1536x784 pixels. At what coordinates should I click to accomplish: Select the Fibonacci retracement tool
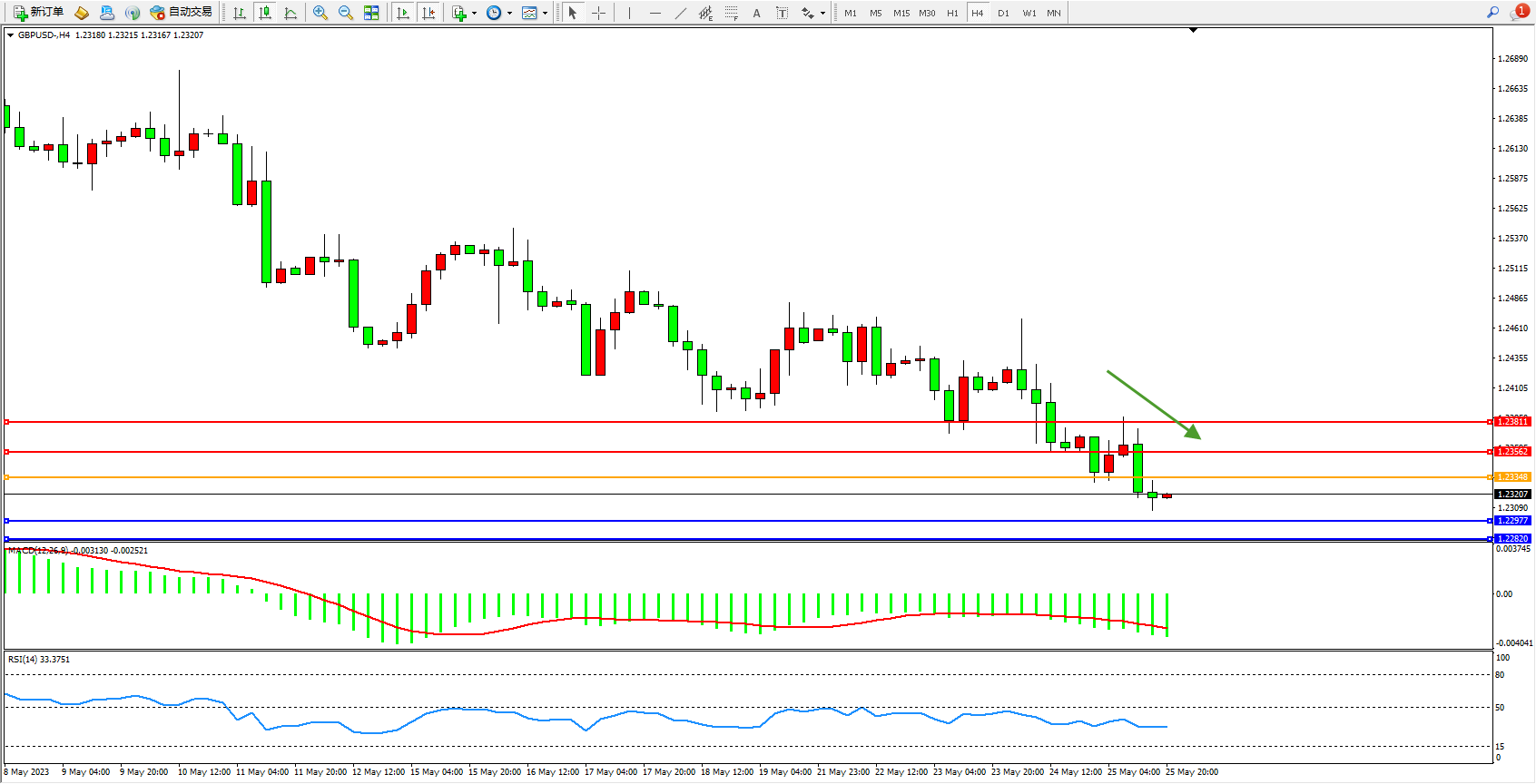(731, 13)
